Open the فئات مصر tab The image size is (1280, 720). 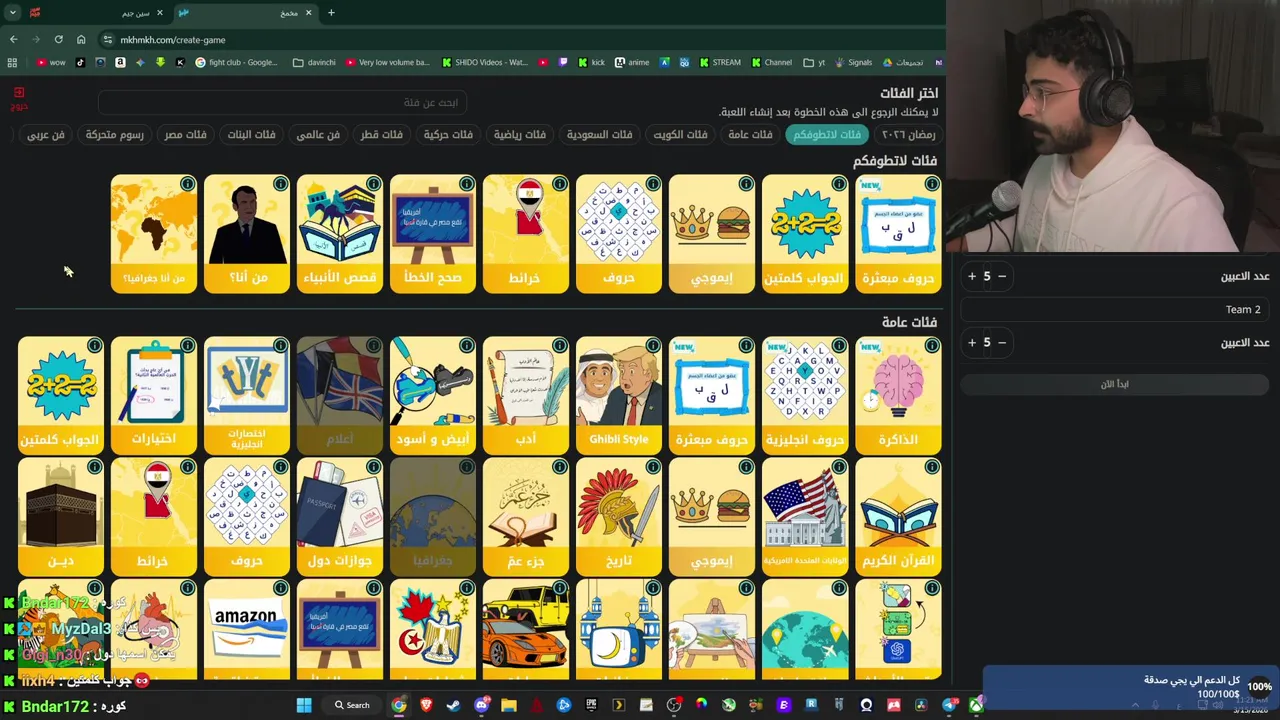[x=186, y=134]
